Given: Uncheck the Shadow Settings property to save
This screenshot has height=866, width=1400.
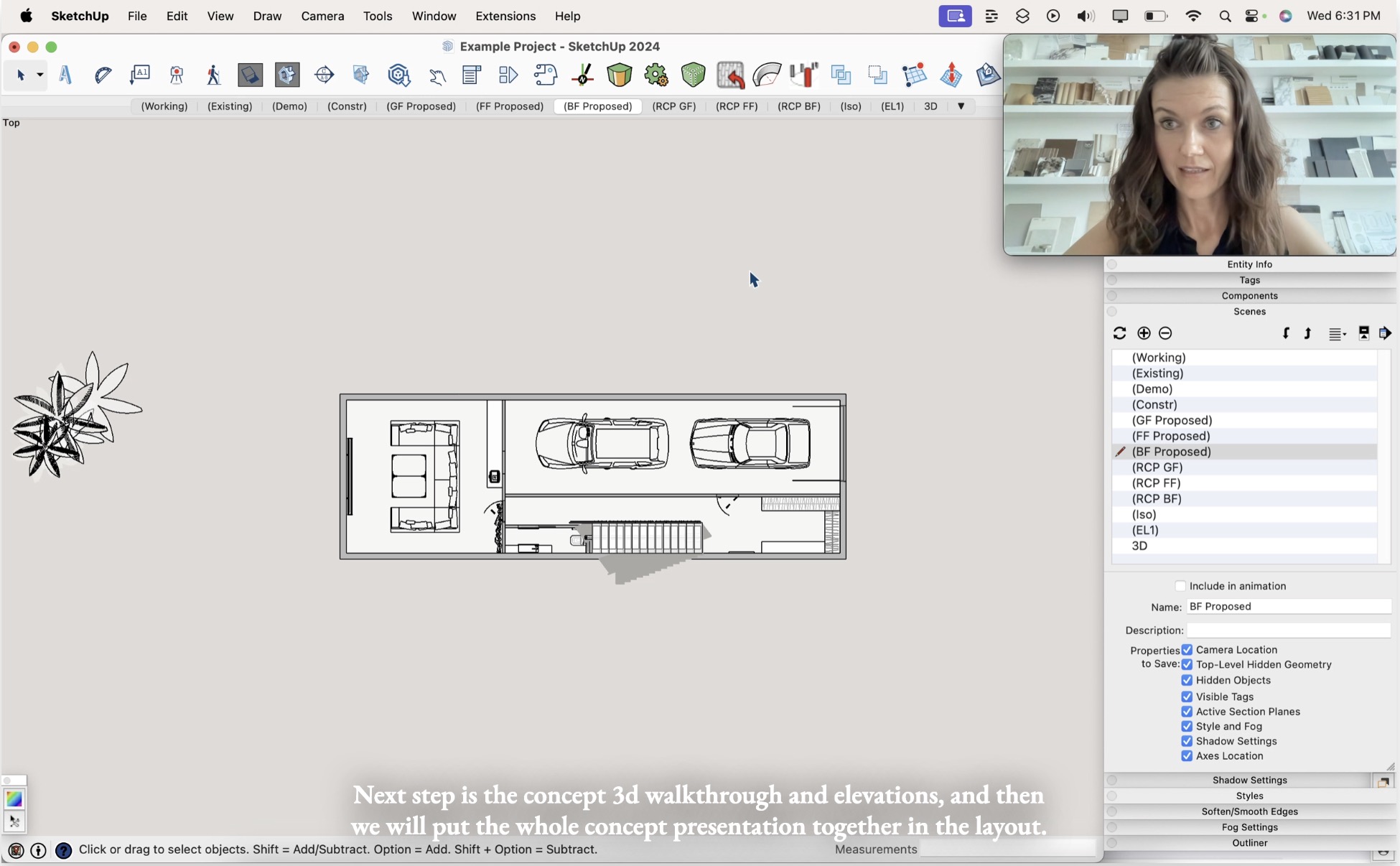Looking at the screenshot, I should point(1187,741).
